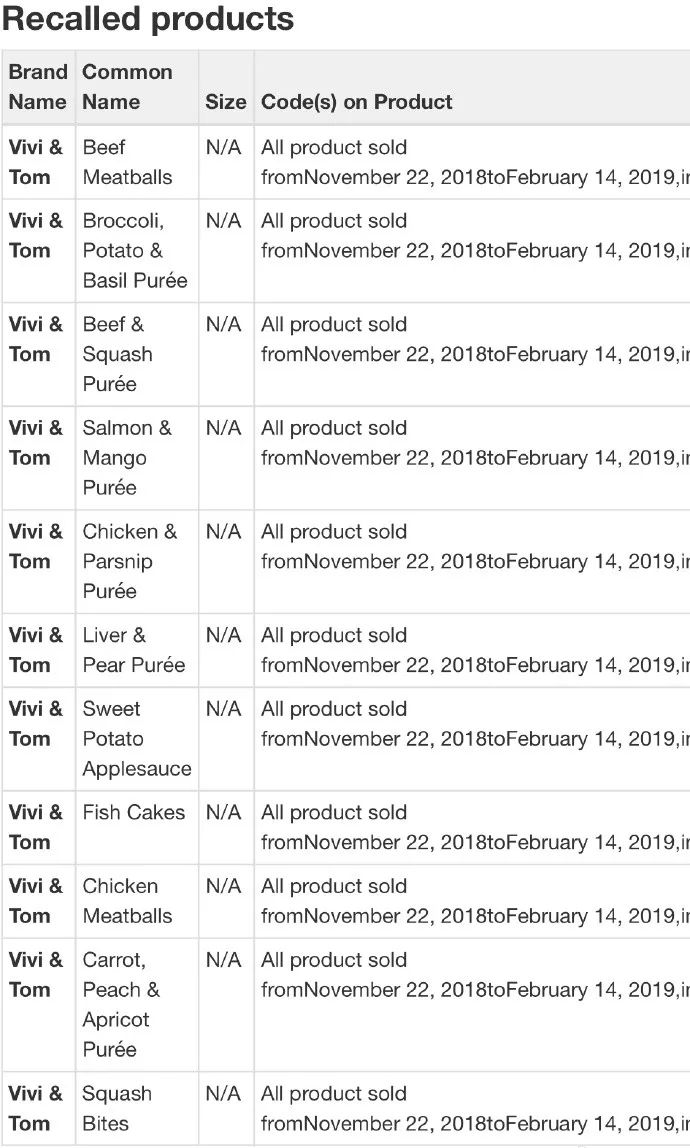Screen dimensions: 690x1148
Task: Select the "Brand Name" column header
Action: tap(37, 87)
